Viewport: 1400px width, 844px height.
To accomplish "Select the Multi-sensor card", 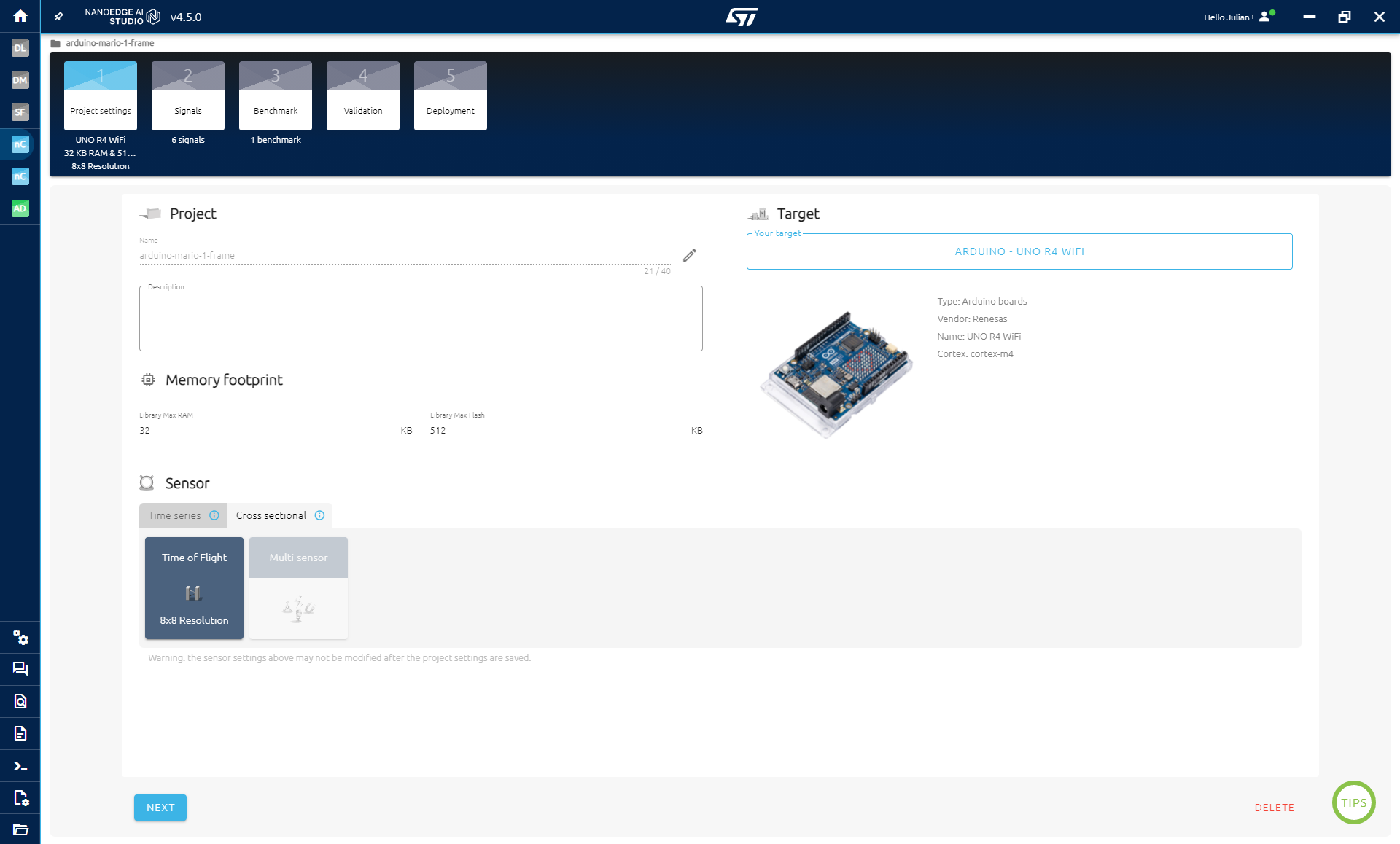I will click(298, 587).
